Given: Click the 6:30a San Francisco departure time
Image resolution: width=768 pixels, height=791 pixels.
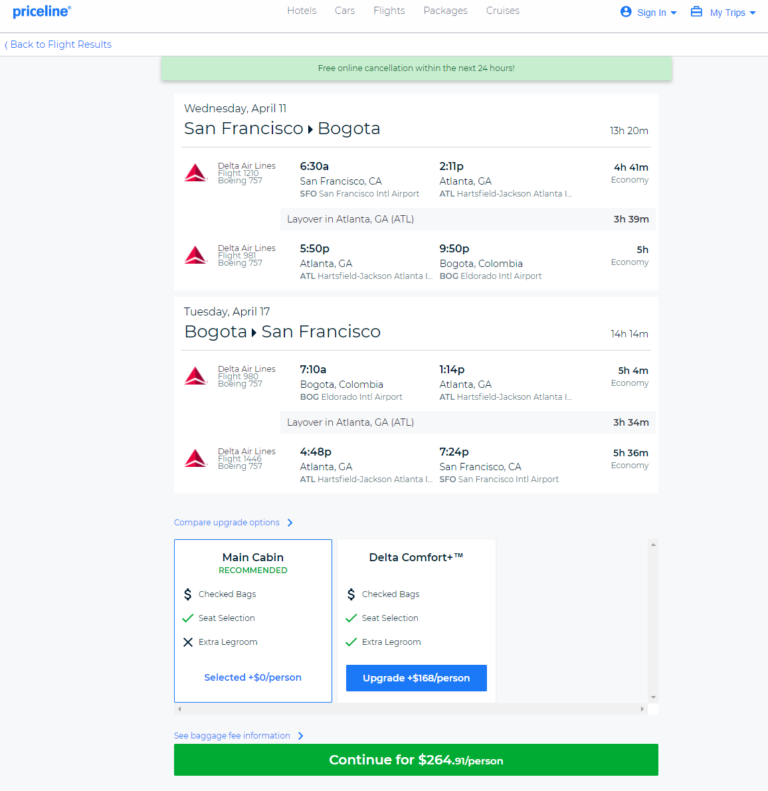Looking at the screenshot, I should tap(314, 166).
